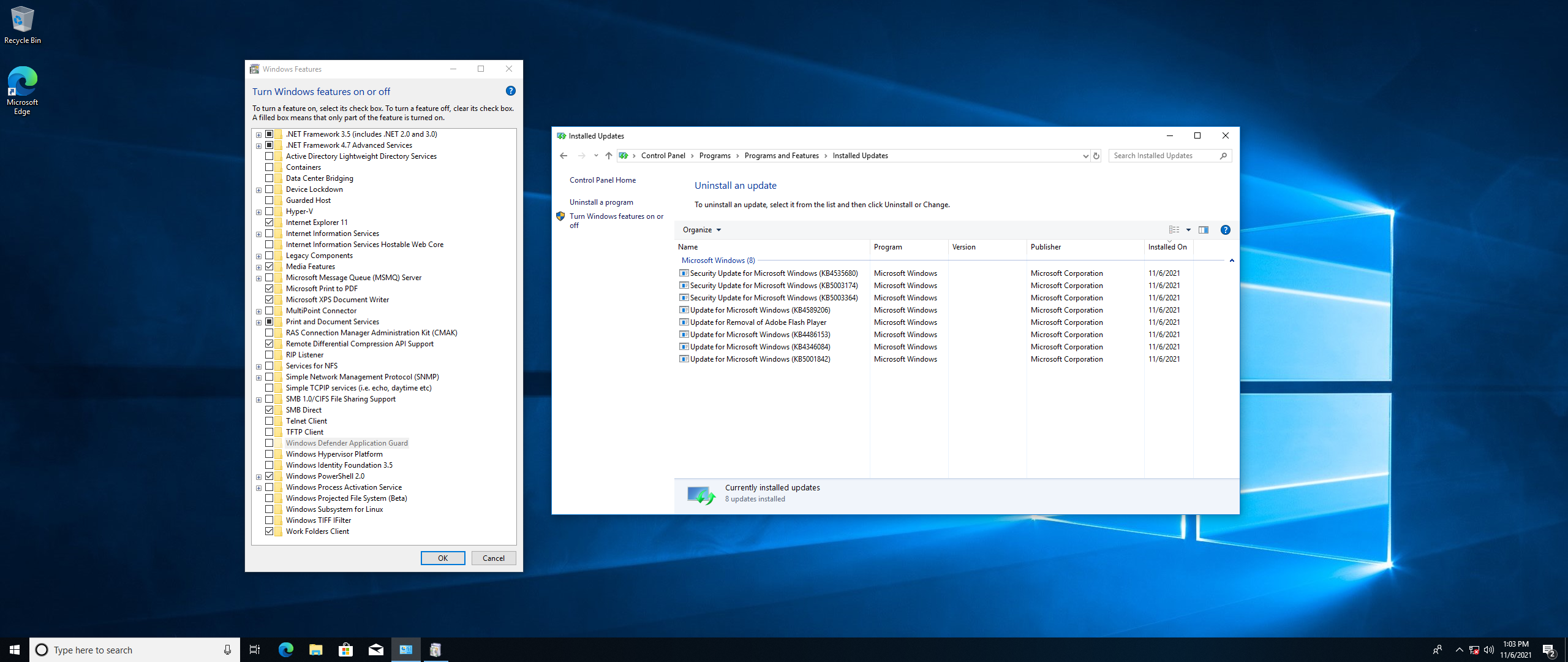The width and height of the screenshot is (1568, 662).
Task: Open Task View on taskbar
Action: [x=255, y=650]
